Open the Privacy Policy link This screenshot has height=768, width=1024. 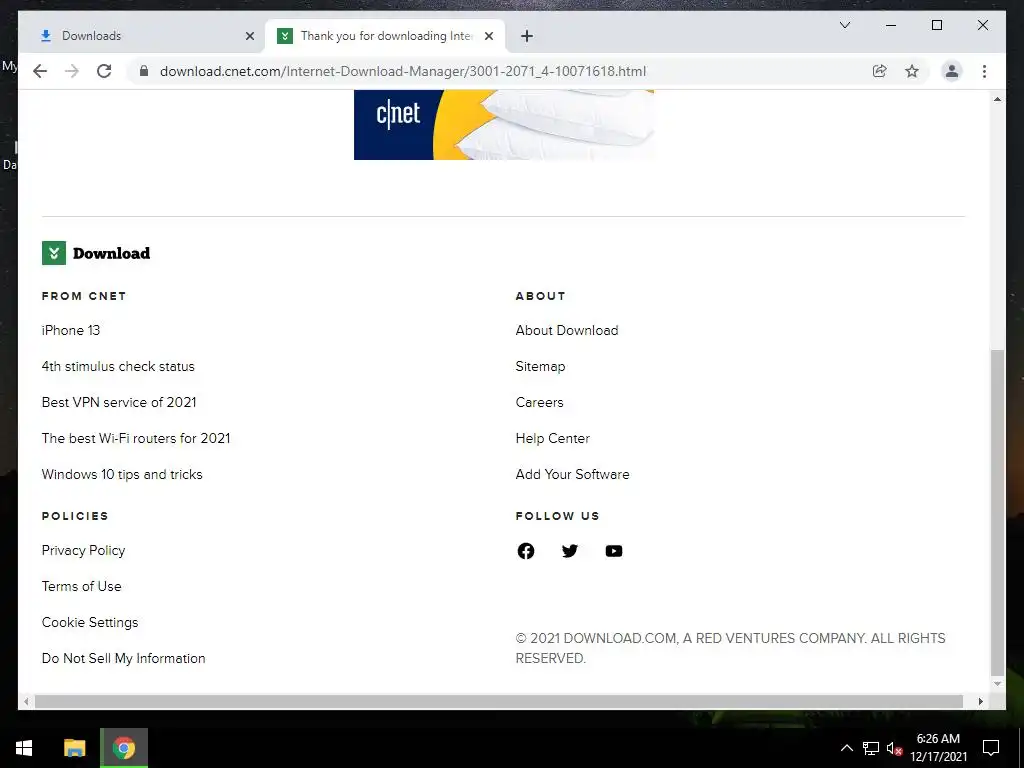(84, 551)
